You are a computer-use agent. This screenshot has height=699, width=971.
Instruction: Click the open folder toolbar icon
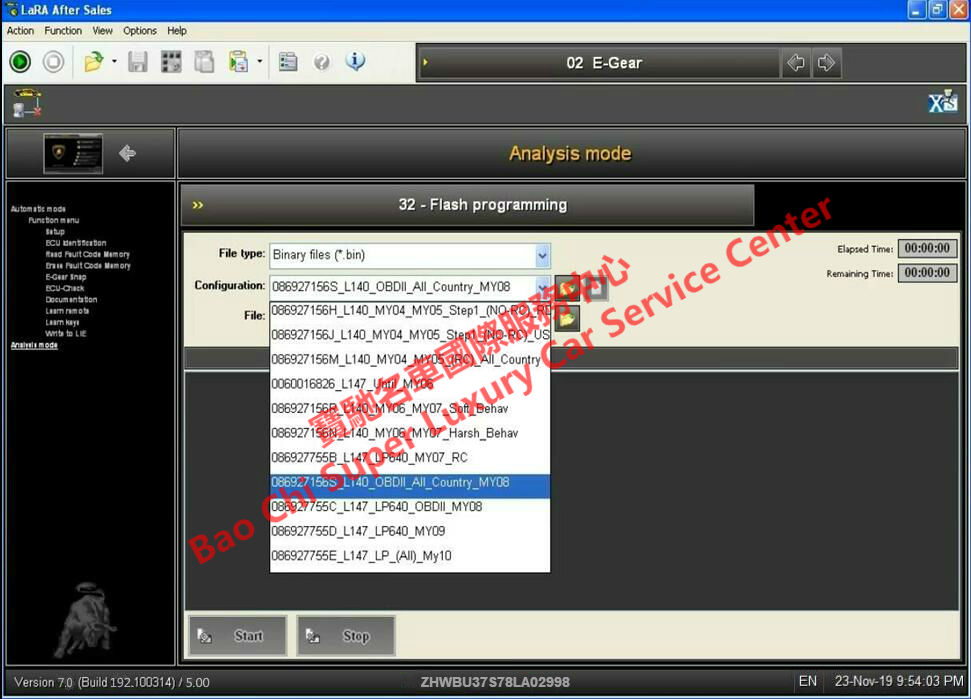click(94, 62)
